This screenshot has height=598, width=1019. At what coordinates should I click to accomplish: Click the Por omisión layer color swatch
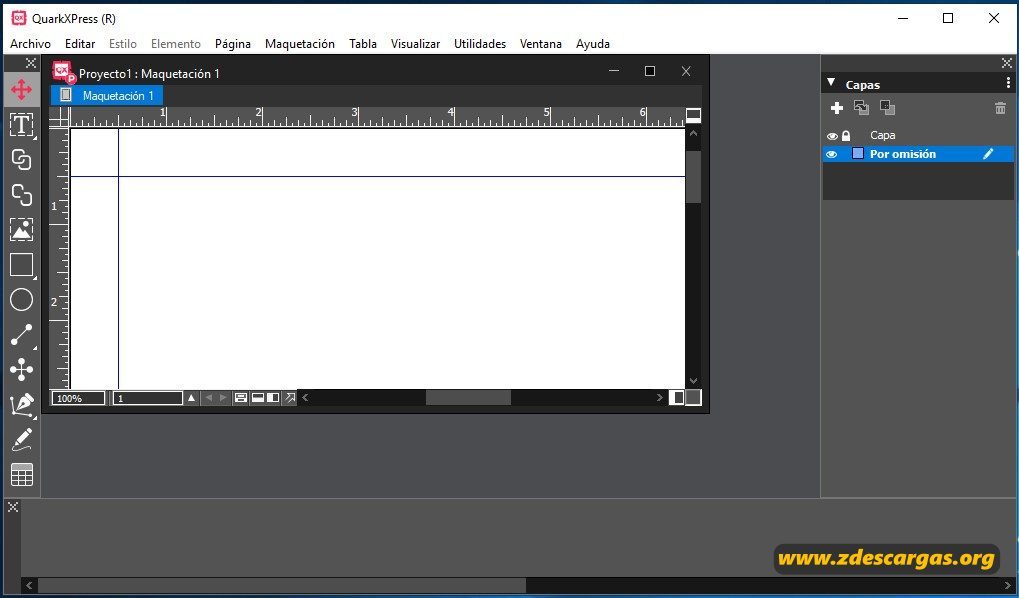pos(858,153)
